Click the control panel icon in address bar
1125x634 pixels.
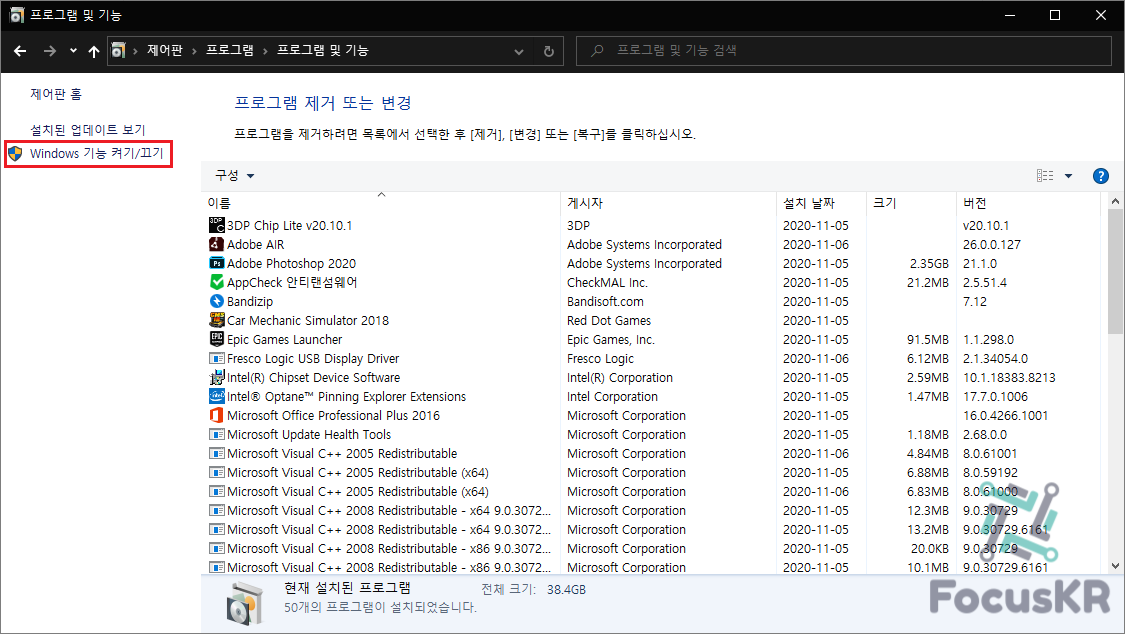click(119, 50)
